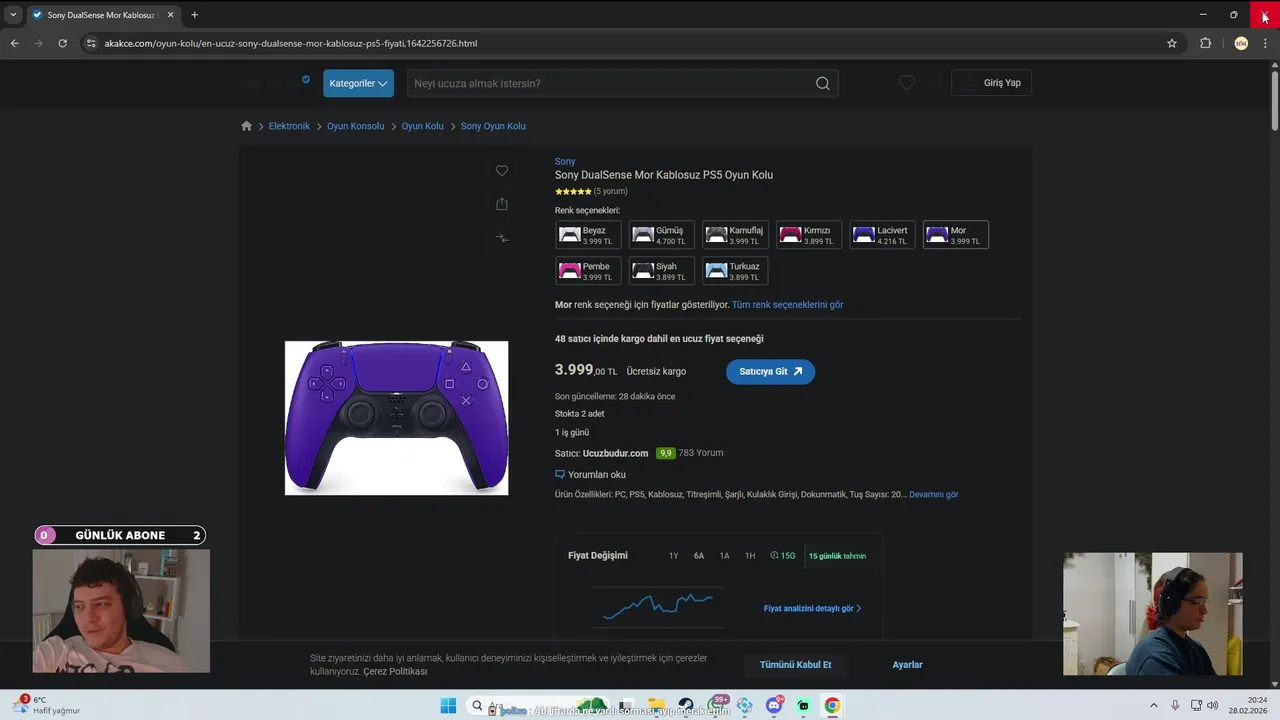Viewport: 1280px width, 720px height.
Task: Click the address bar URL
Action: point(290,43)
